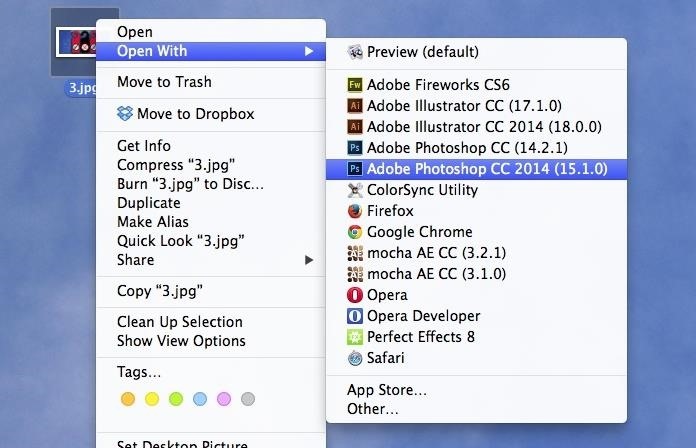Select Get Info from context menu
The height and width of the screenshot is (448, 696).
[211, 146]
